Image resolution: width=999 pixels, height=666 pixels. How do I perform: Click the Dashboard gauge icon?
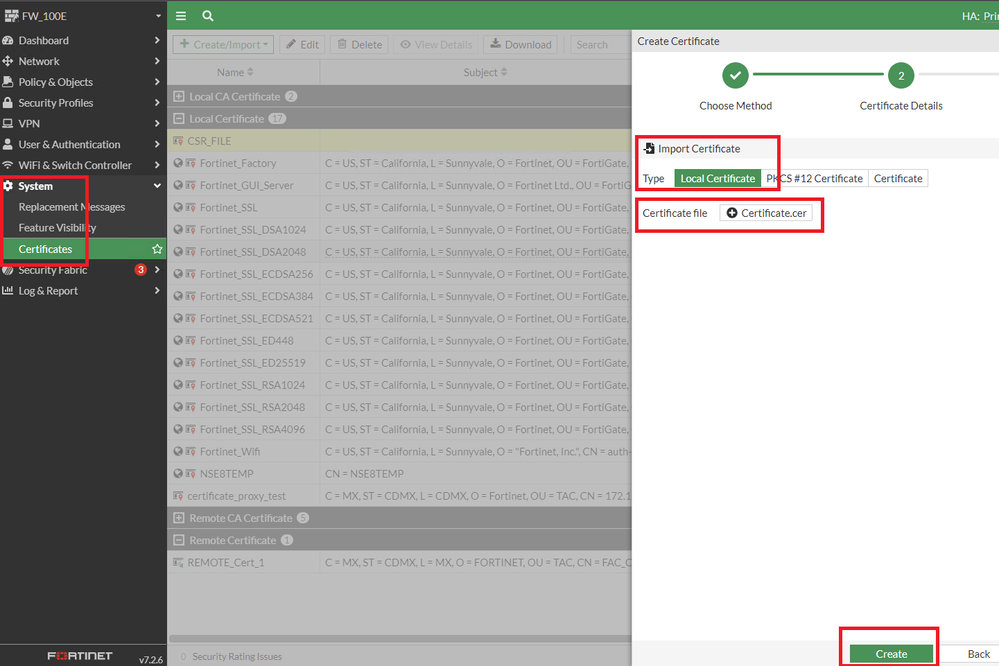pyautogui.click(x=8, y=40)
